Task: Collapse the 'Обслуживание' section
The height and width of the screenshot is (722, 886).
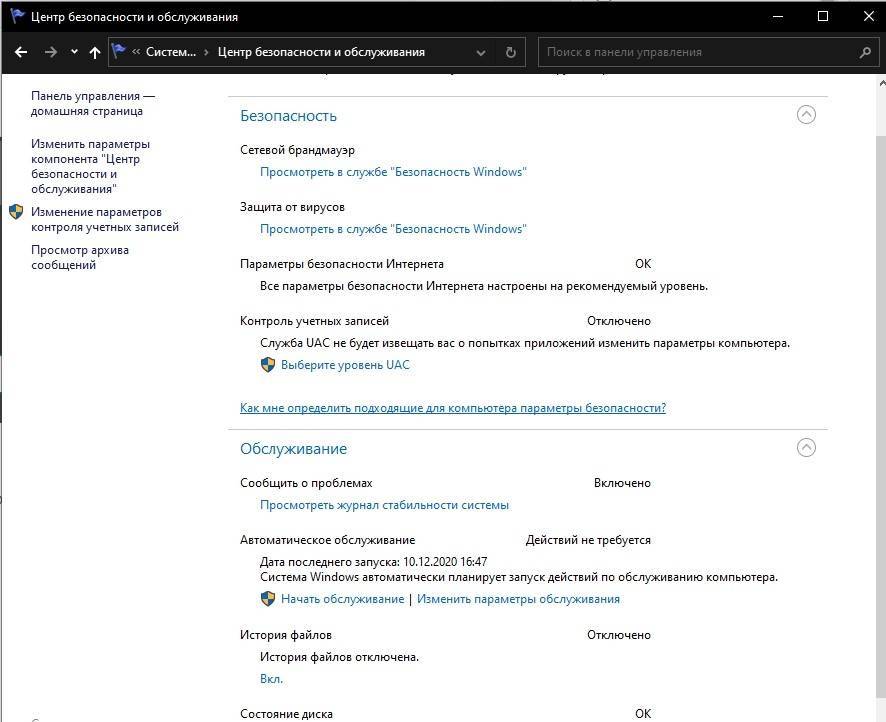Action: (x=806, y=448)
